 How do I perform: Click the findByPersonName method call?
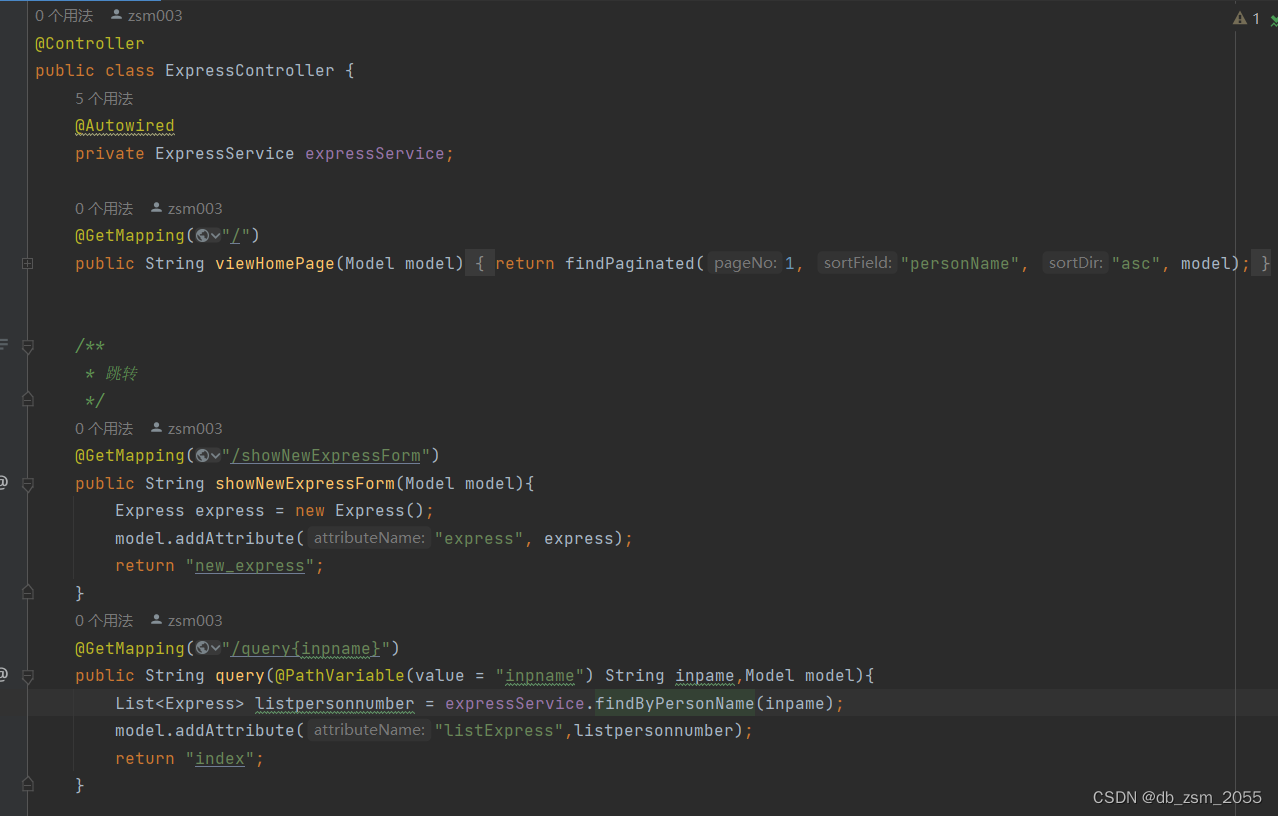tap(675, 704)
